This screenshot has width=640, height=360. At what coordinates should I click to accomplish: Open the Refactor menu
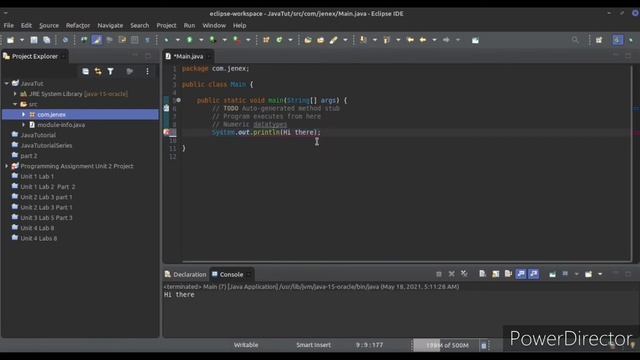click(78, 25)
